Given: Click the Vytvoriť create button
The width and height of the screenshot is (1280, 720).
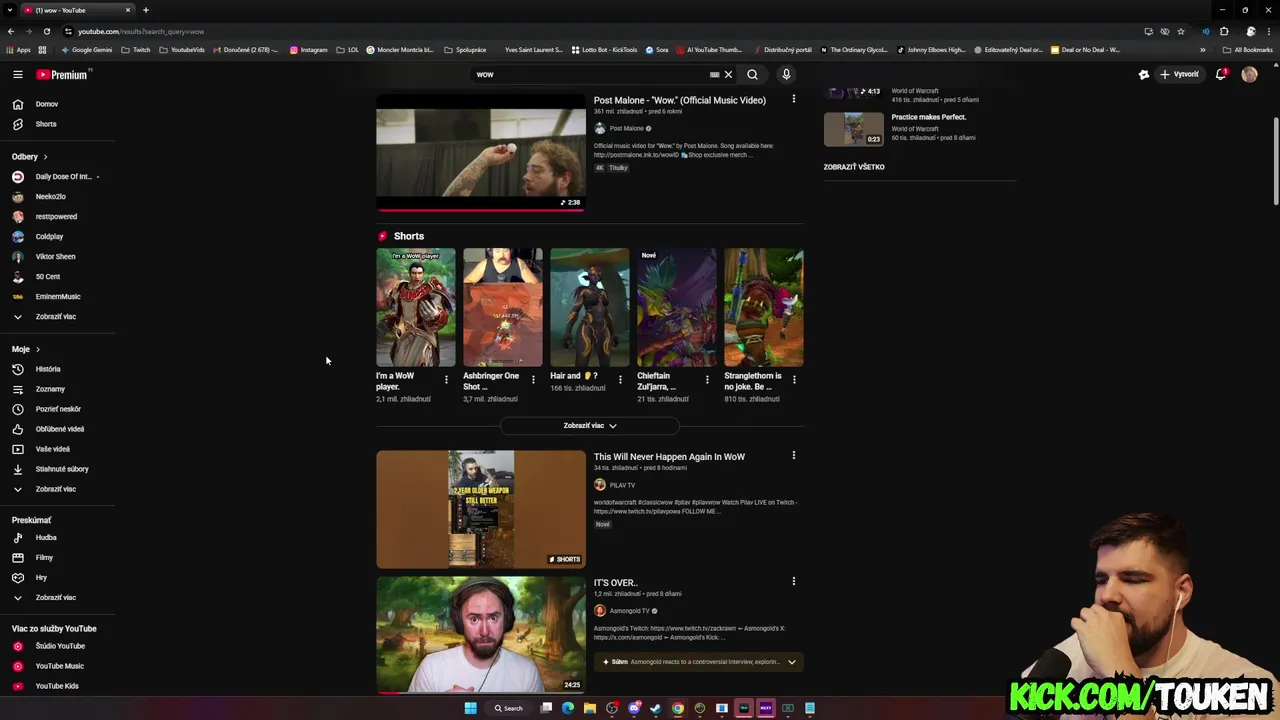Looking at the screenshot, I should pyautogui.click(x=1179, y=75).
